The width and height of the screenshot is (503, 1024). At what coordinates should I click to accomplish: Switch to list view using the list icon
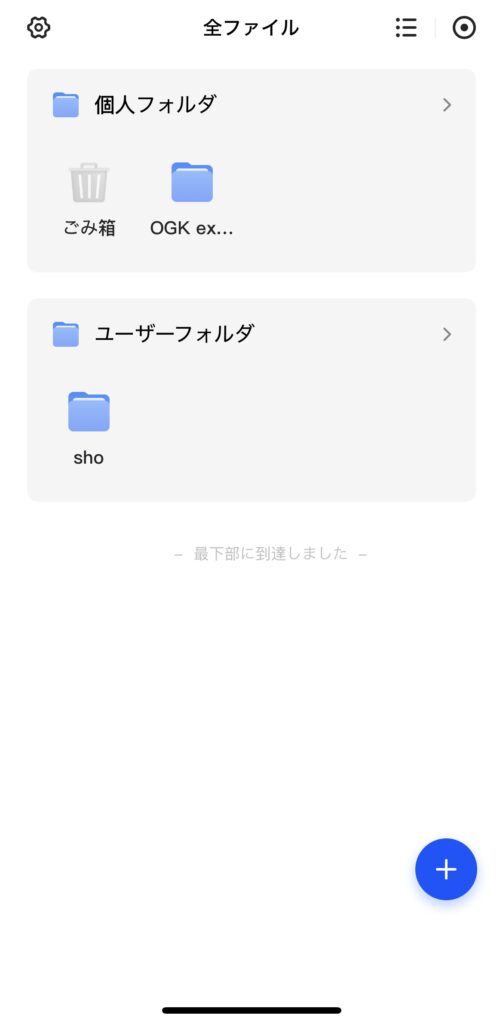(x=406, y=27)
